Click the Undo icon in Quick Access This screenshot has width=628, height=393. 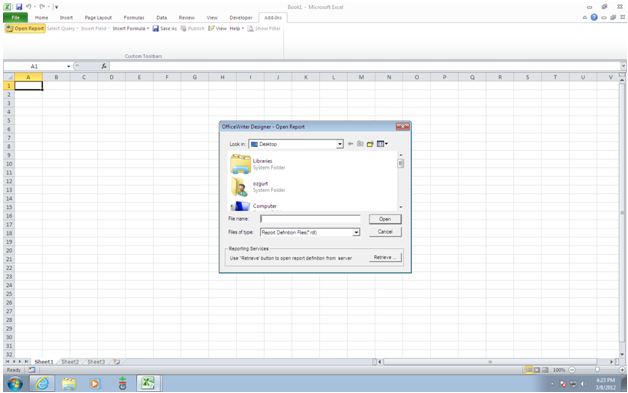click(28, 7)
